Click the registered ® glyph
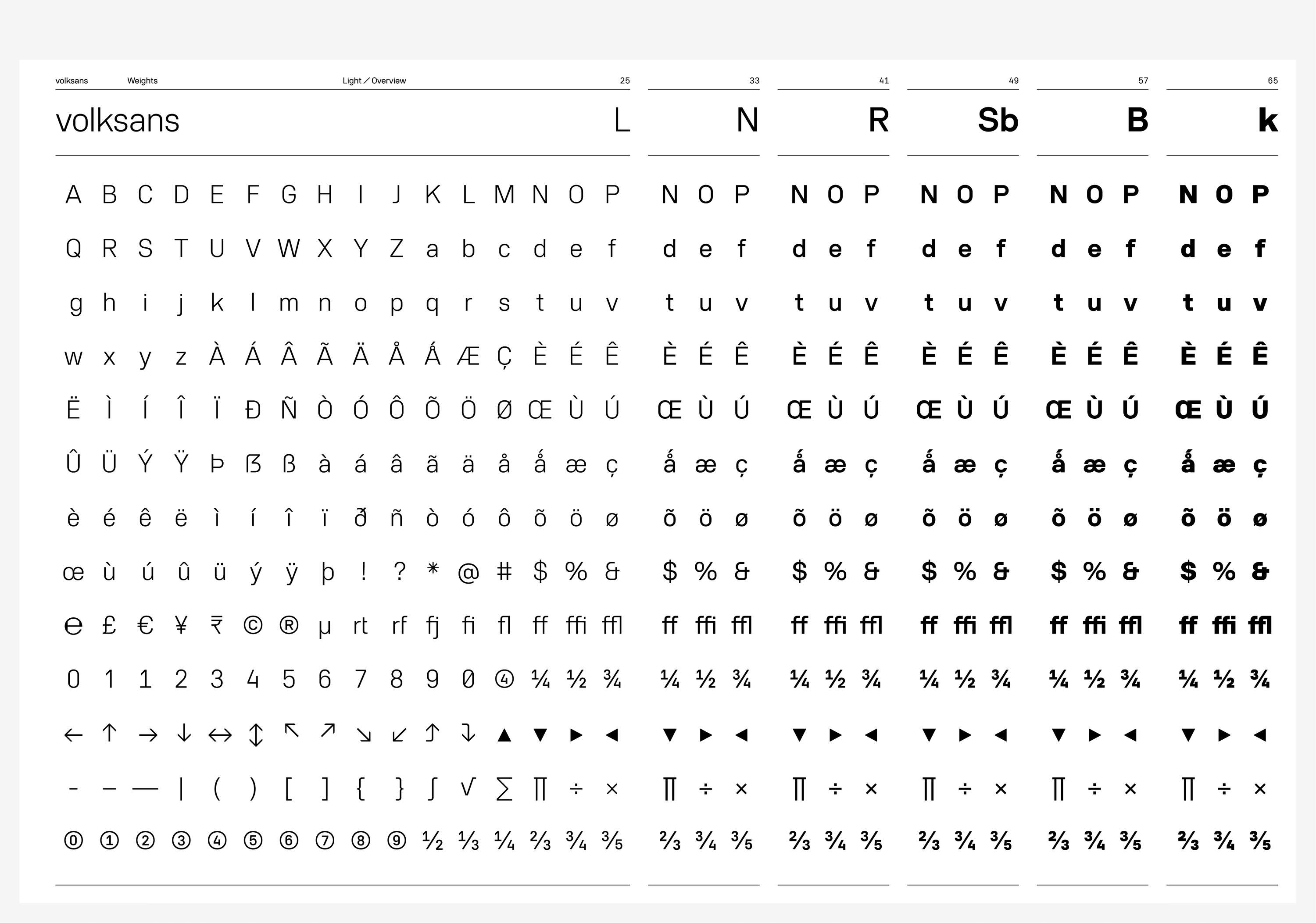 289,625
